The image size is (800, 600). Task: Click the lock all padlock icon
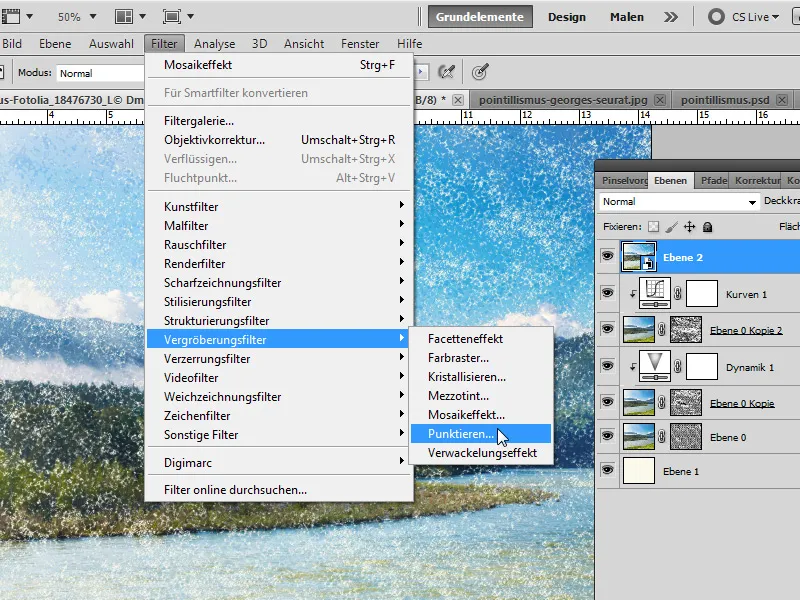pyautogui.click(x=707, y=227)
